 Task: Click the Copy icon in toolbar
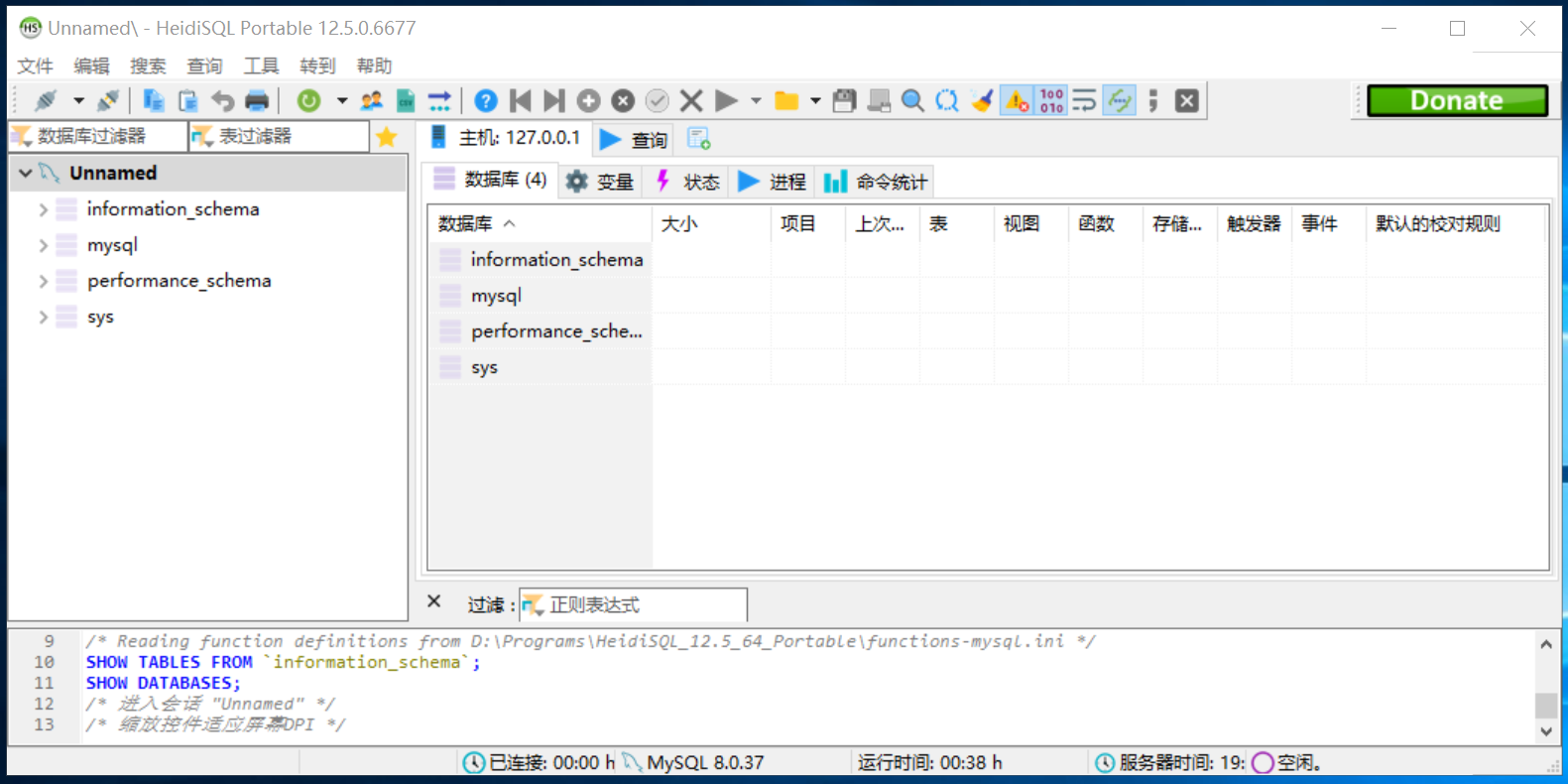pyautogui.click(x=154, y=100)
